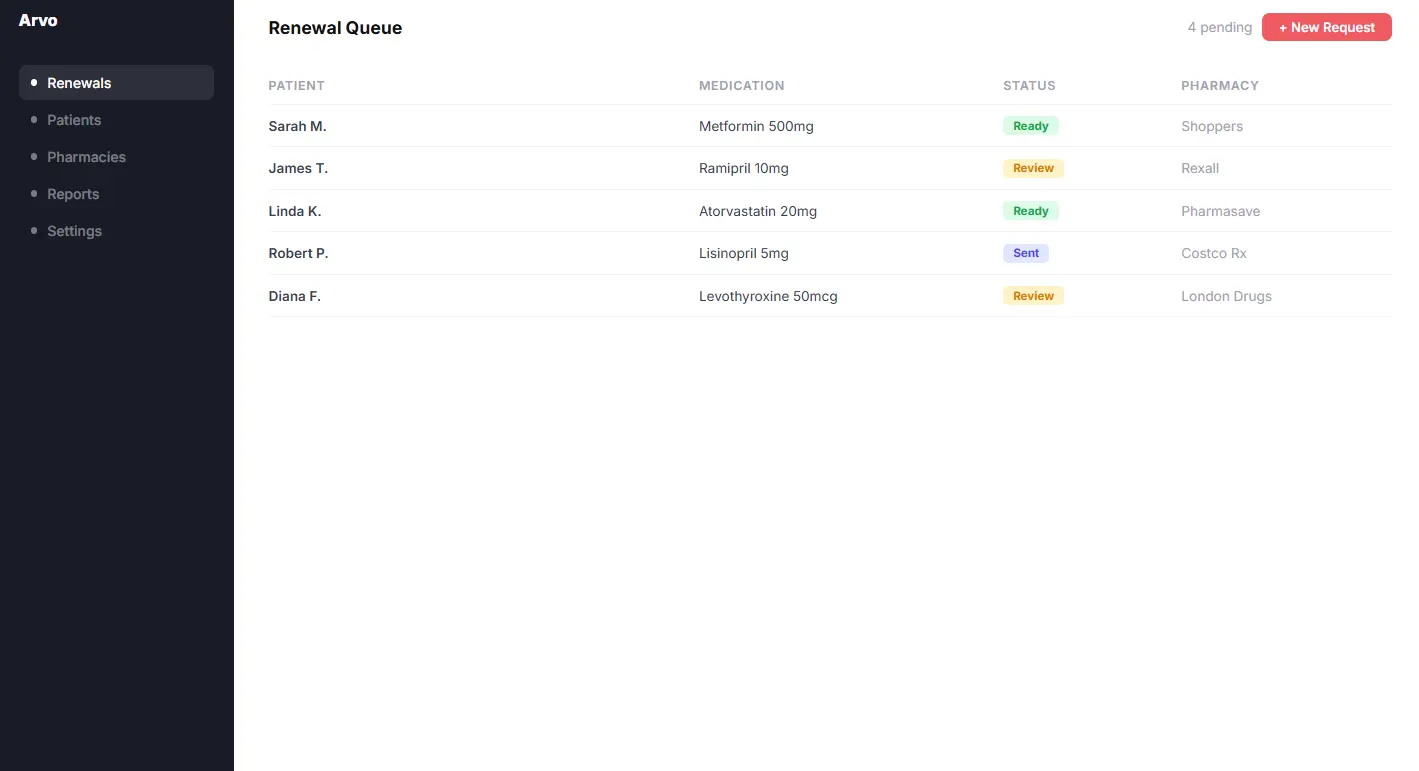Viewport: 1419px width, 771px height.
Task: Click the Review badge for Ramipril 10mg
Action: pos(1033,168)
